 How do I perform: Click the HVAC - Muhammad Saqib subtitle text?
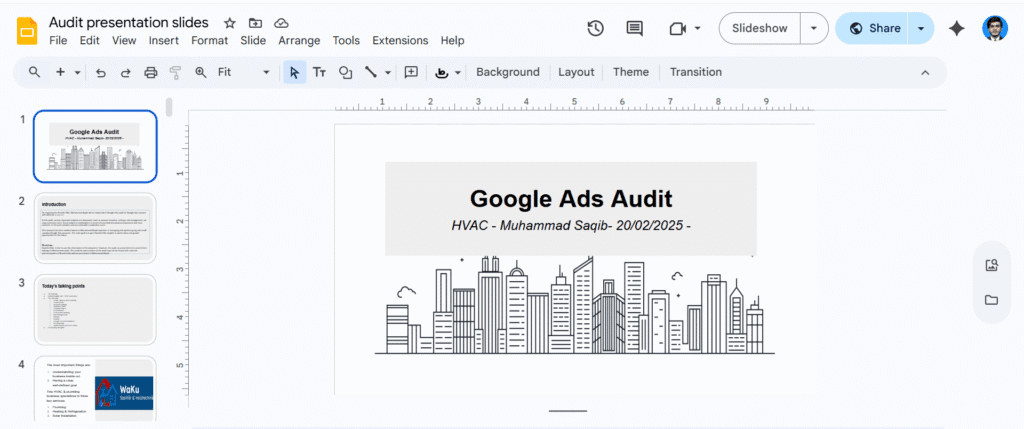tap(571, 226)
